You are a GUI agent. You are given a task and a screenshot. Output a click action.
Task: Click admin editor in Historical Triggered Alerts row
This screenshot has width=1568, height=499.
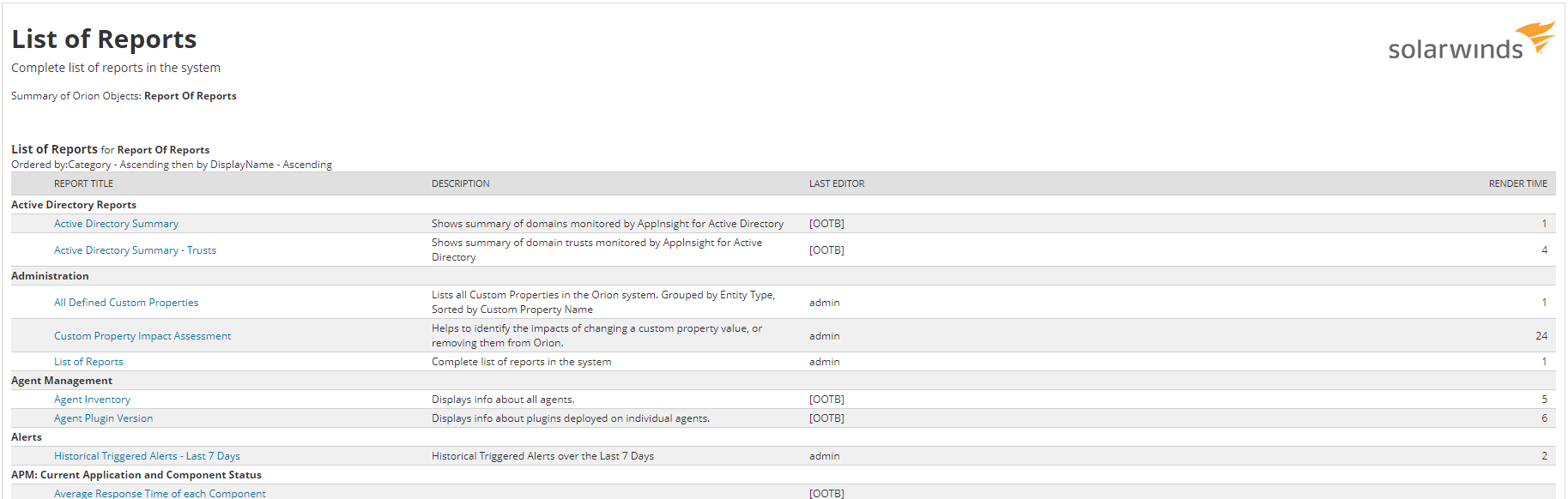[824, 456]
